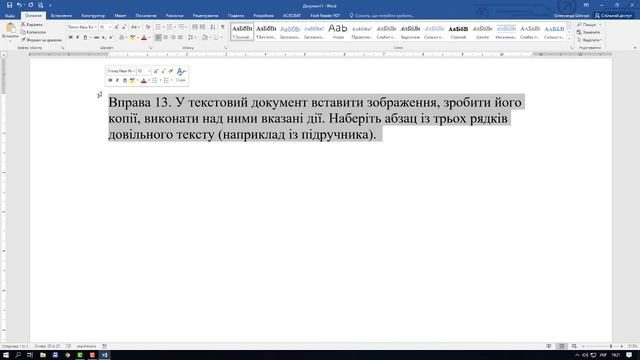Apply red font color in the ribbon
Viewport: 640px width, 360px height.
point(144,37)
